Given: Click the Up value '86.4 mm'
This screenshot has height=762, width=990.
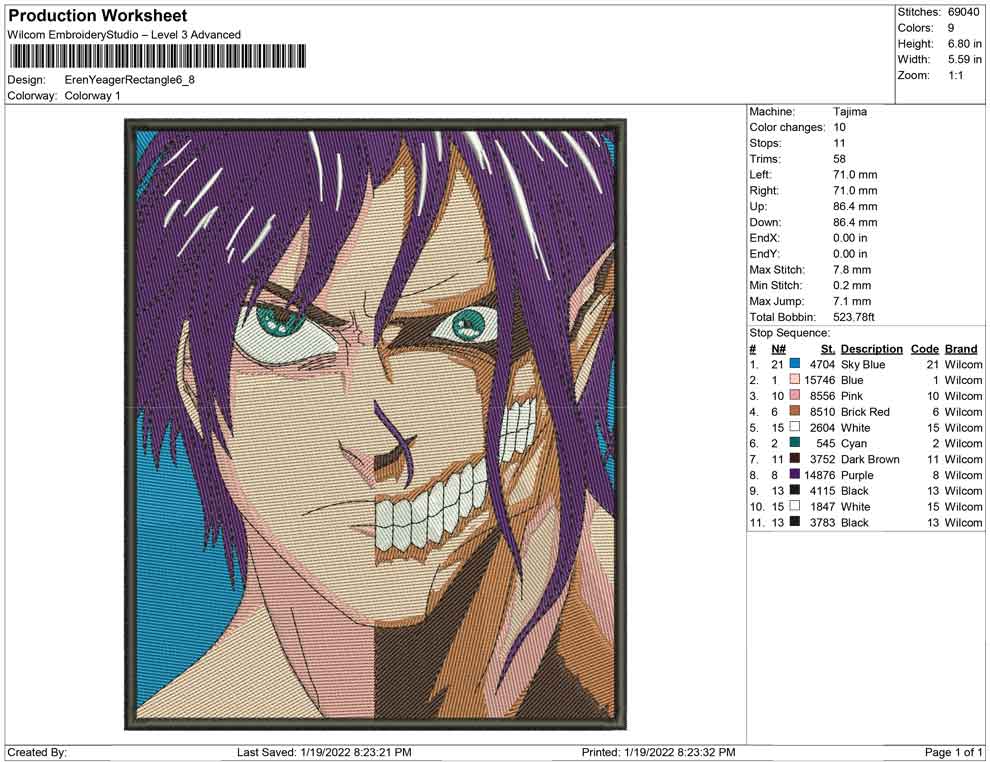Looking at the screenshot, I should tap(855, 206).
